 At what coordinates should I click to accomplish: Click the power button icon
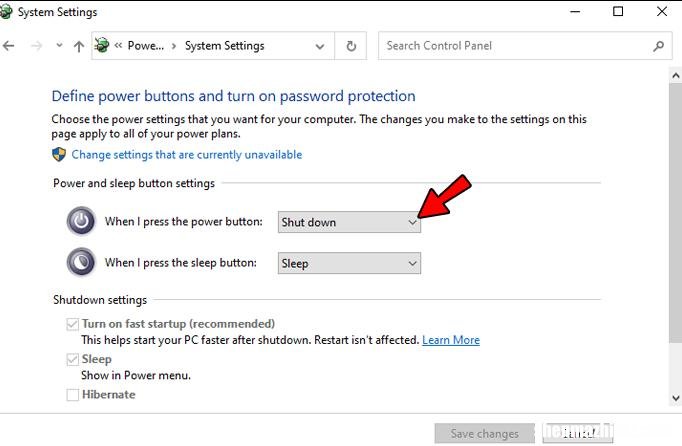click(x=81, y=221)
